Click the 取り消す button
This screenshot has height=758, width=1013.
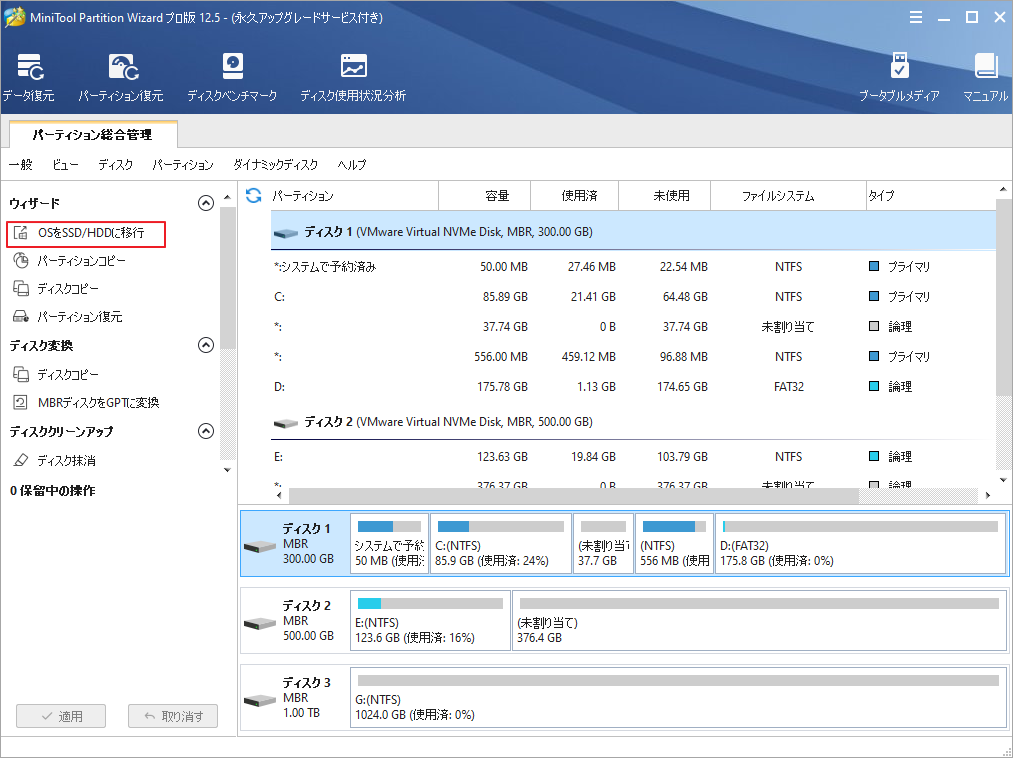(173, 716)
